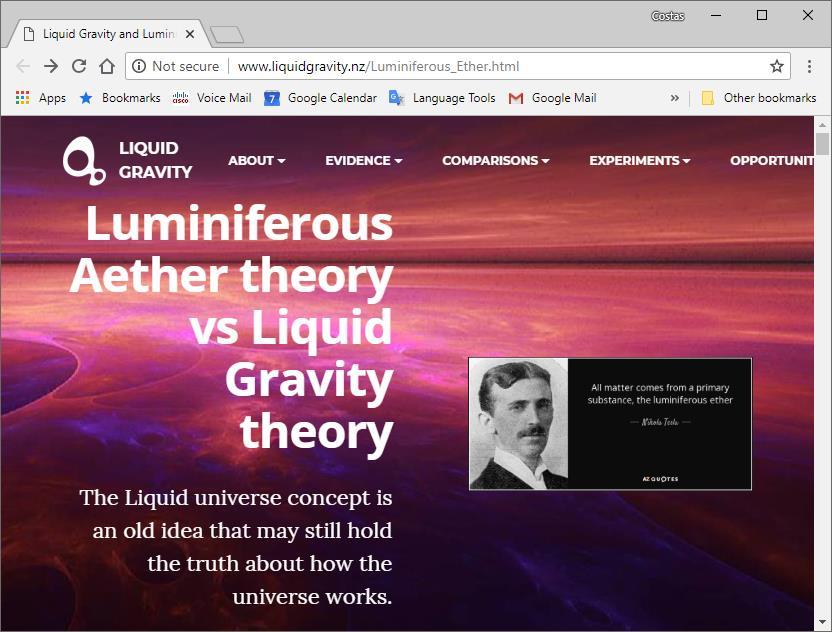Go to the browser home page
Viewport: 832px width, 632px height.
pyautogui.click(x=107, y=66)
